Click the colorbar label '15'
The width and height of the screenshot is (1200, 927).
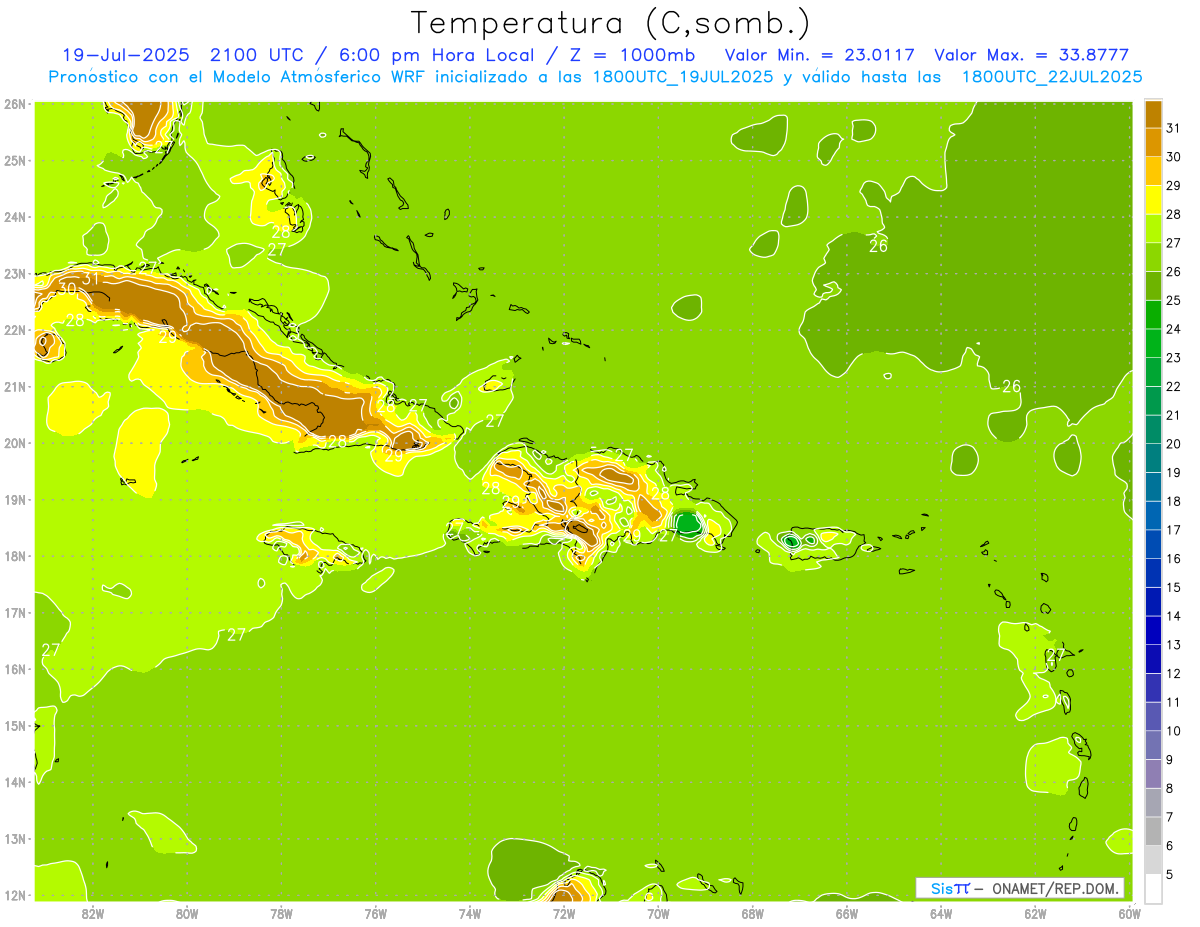point(1174,587)
